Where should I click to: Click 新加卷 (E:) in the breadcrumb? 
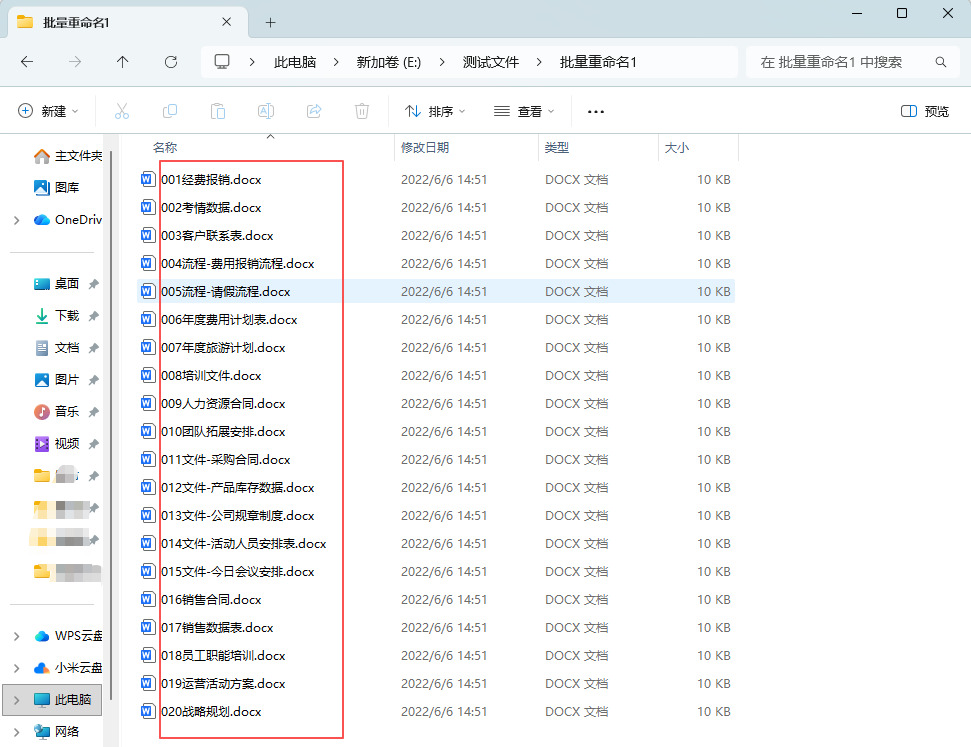(x=389, y=62)
